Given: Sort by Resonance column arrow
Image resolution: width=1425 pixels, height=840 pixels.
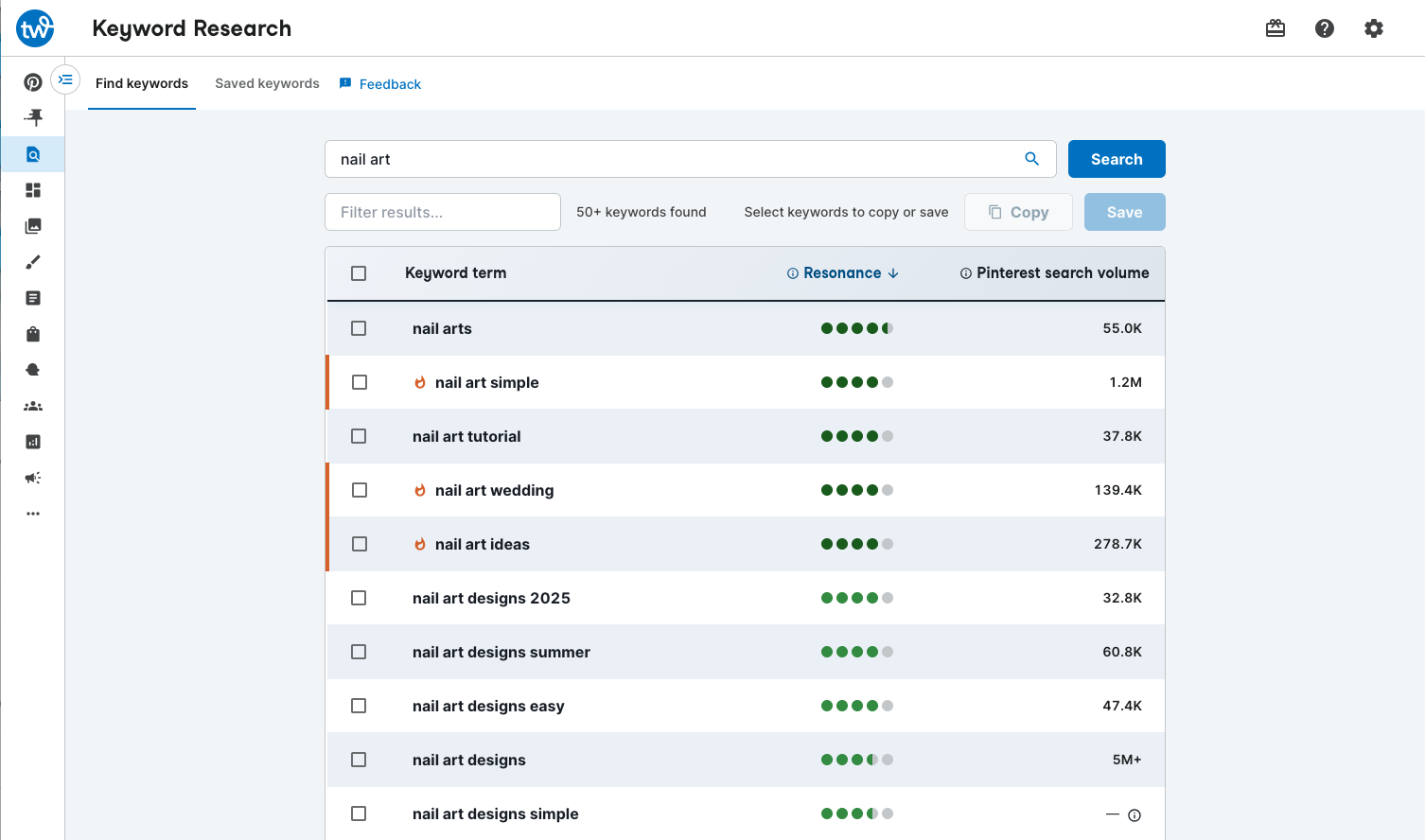Looking at the screenshot, I should [x=893, y=273].
